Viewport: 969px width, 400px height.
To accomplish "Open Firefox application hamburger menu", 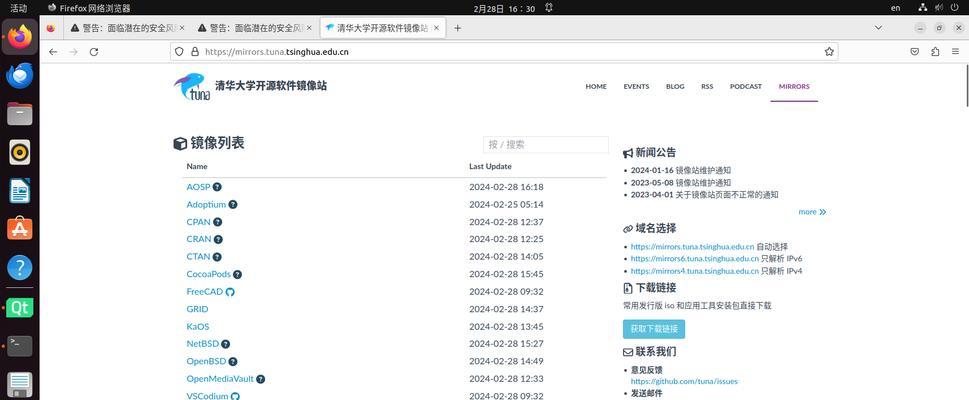I will click(955, 52).
